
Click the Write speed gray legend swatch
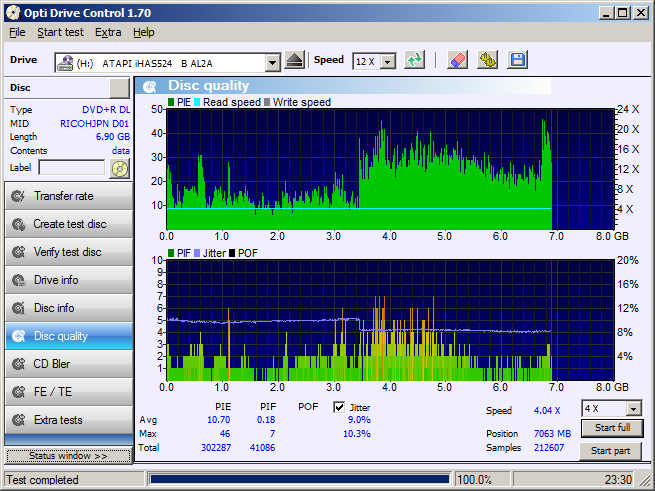(267, 102)
